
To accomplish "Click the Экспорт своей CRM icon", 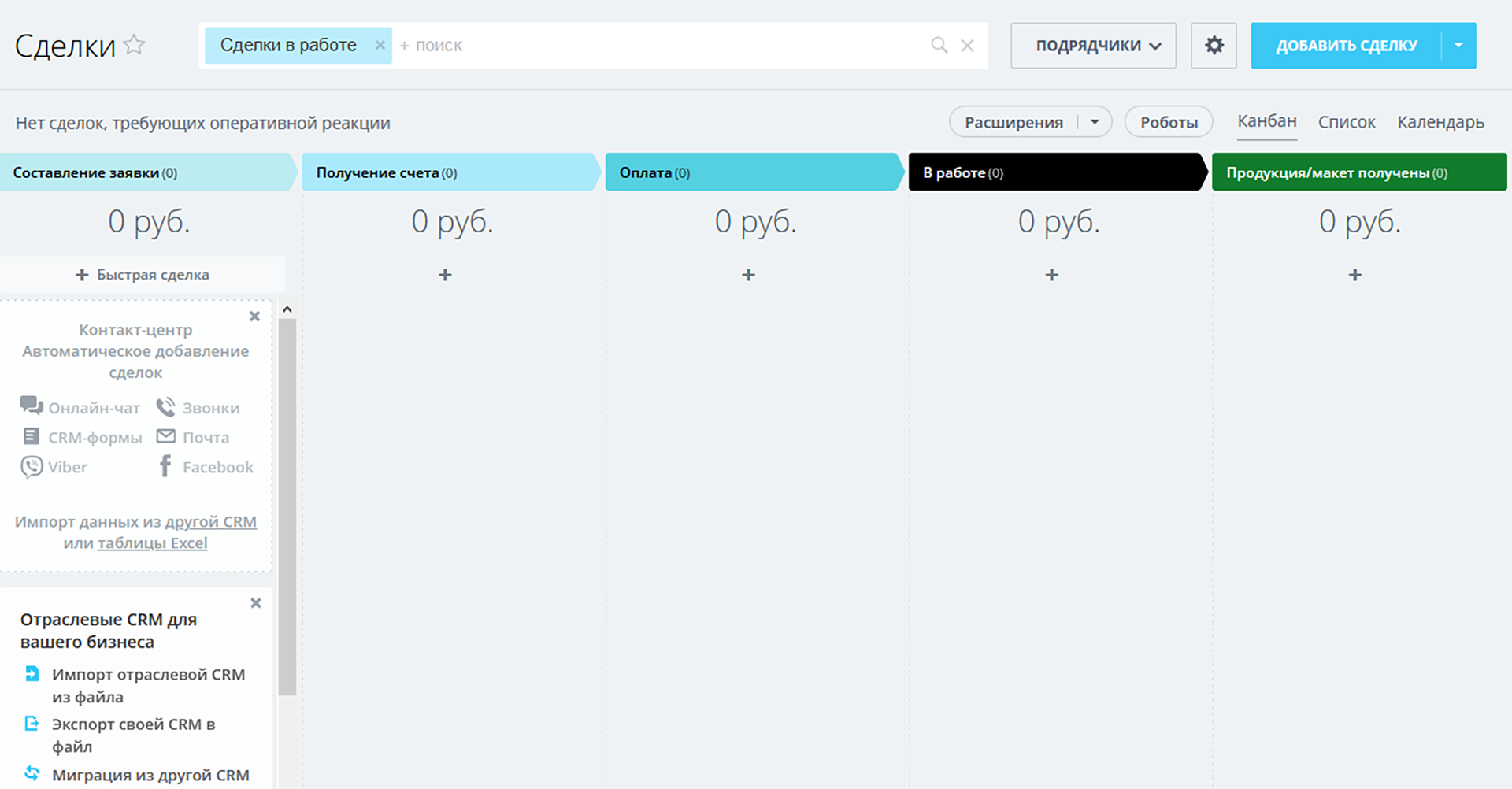I will (31, 723).
